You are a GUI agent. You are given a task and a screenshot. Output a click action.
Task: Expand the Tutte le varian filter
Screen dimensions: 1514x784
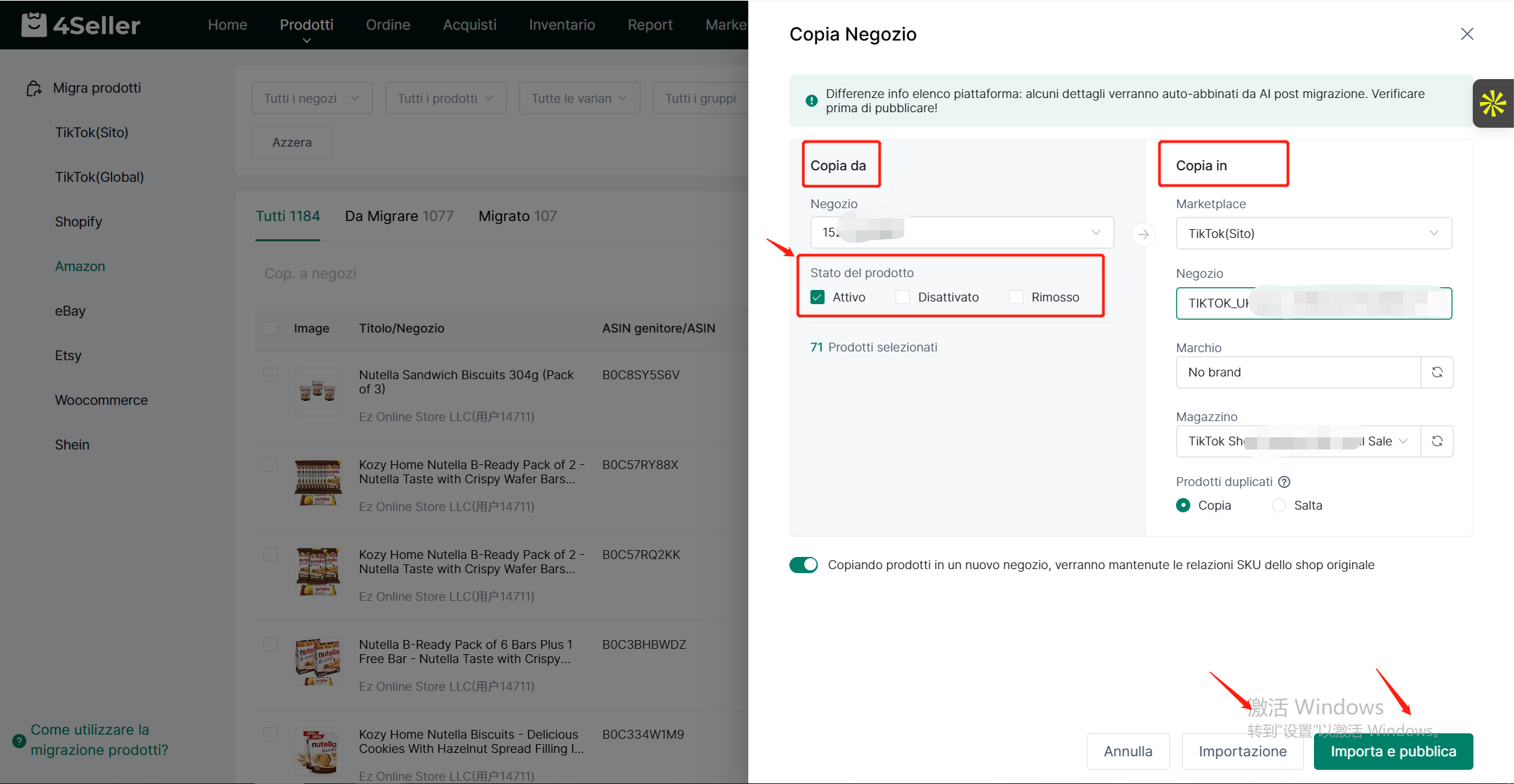click(x=579, y=99)
